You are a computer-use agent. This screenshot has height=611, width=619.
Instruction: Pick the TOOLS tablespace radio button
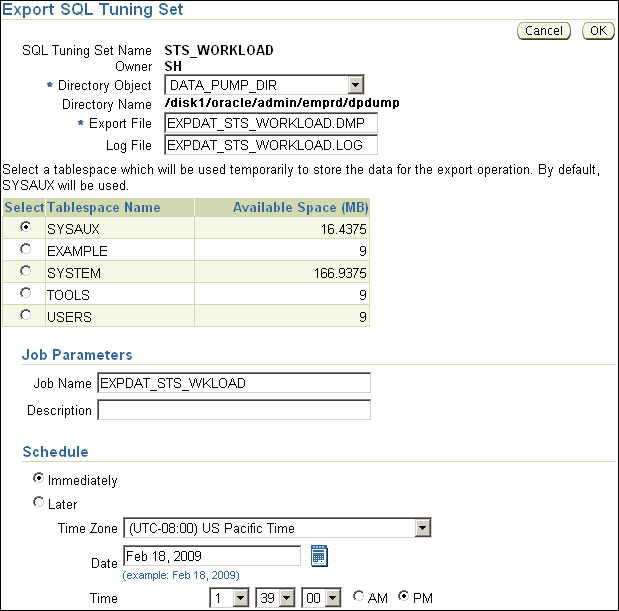pos(25,294)
